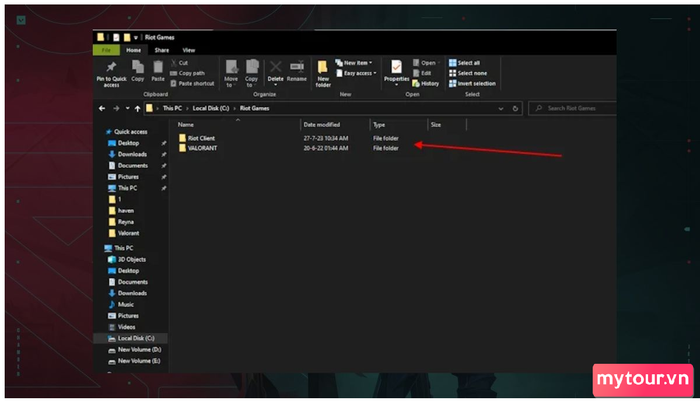Choose Paste shortcut in the ribbon
This screenshot has width=700, height=405.
192,84
